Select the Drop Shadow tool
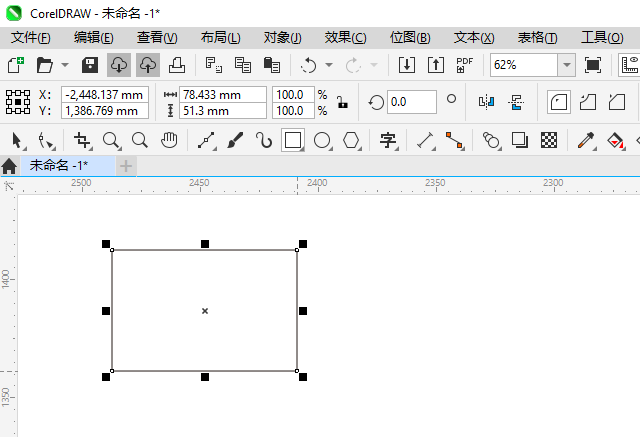 point(520,140)
